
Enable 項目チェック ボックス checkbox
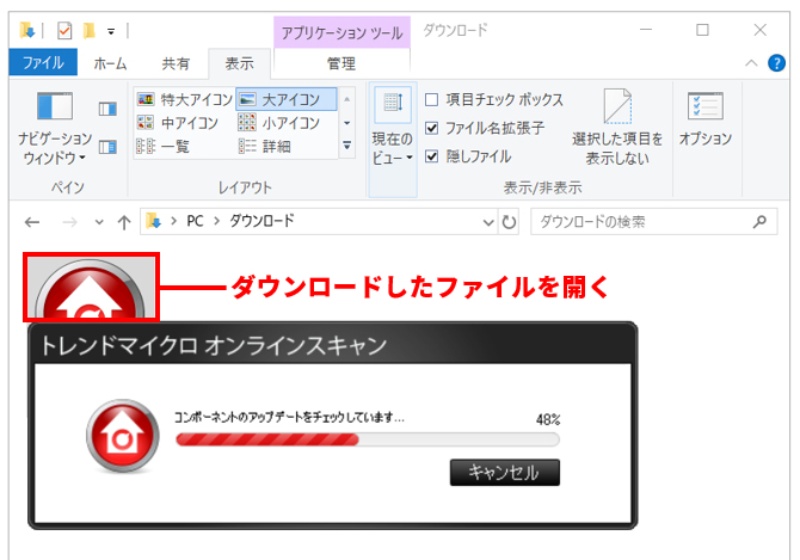click(432, 100)
